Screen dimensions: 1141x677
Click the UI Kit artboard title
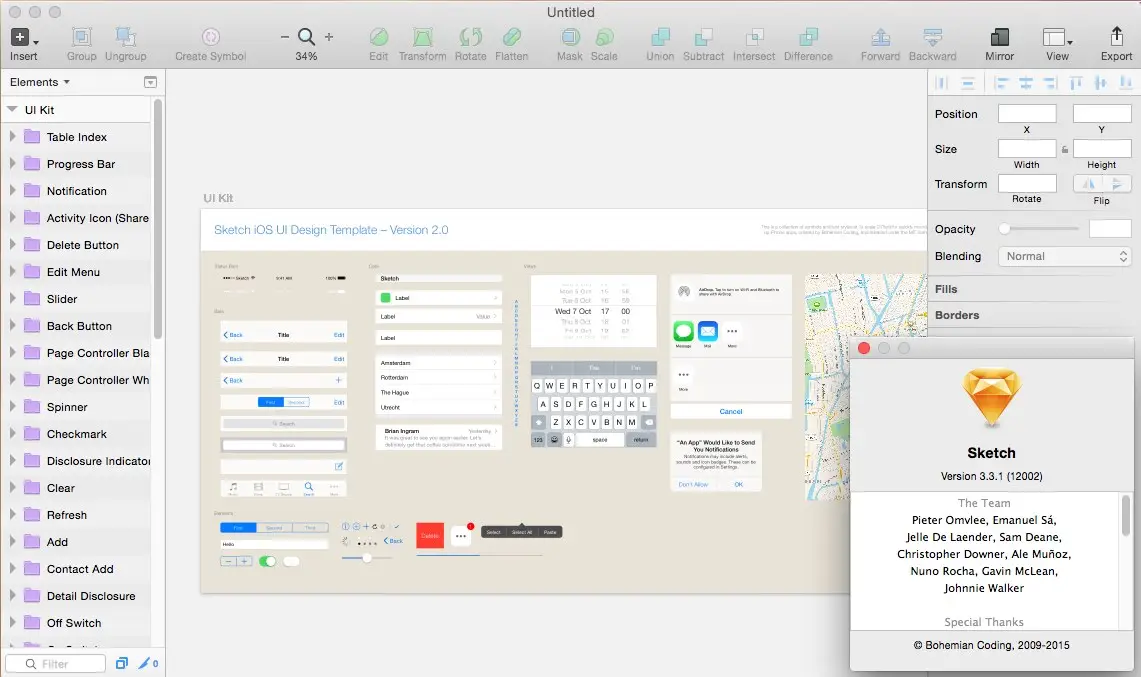pyautogui.click(x=218, y=198)
